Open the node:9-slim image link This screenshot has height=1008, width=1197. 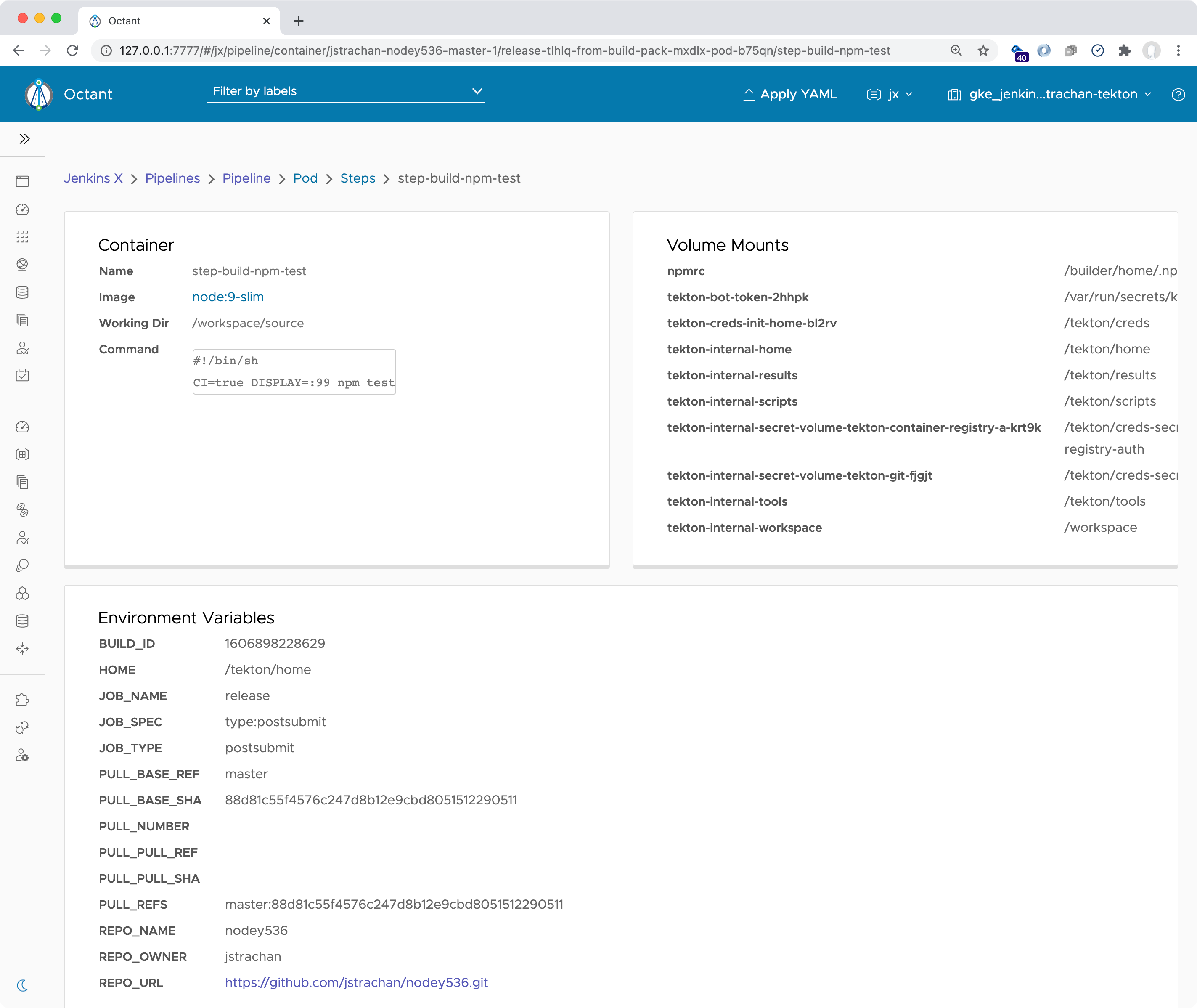click(x=228, y=297)
